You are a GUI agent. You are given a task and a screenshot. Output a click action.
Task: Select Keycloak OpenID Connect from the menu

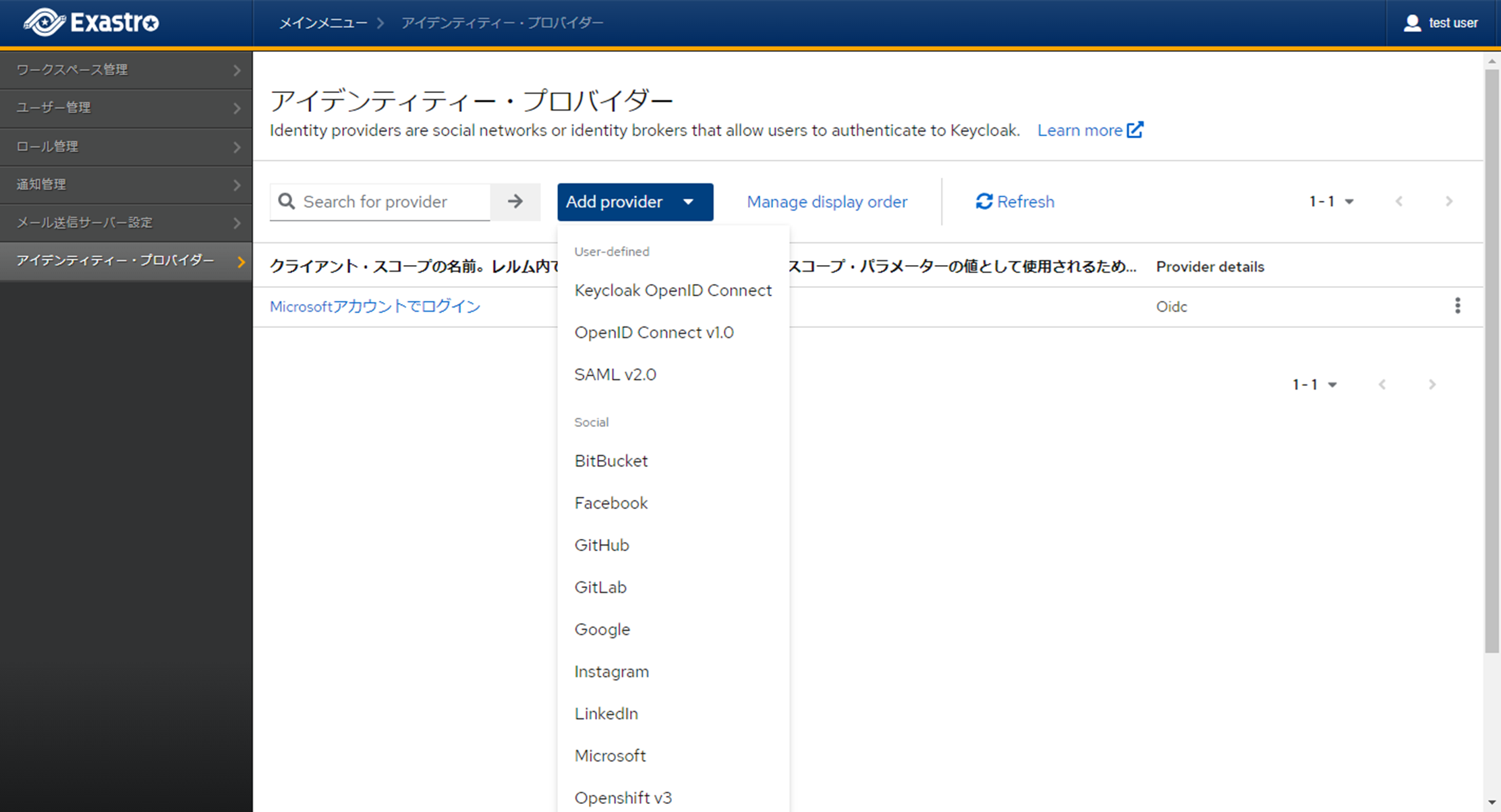(x=673, y=291)
